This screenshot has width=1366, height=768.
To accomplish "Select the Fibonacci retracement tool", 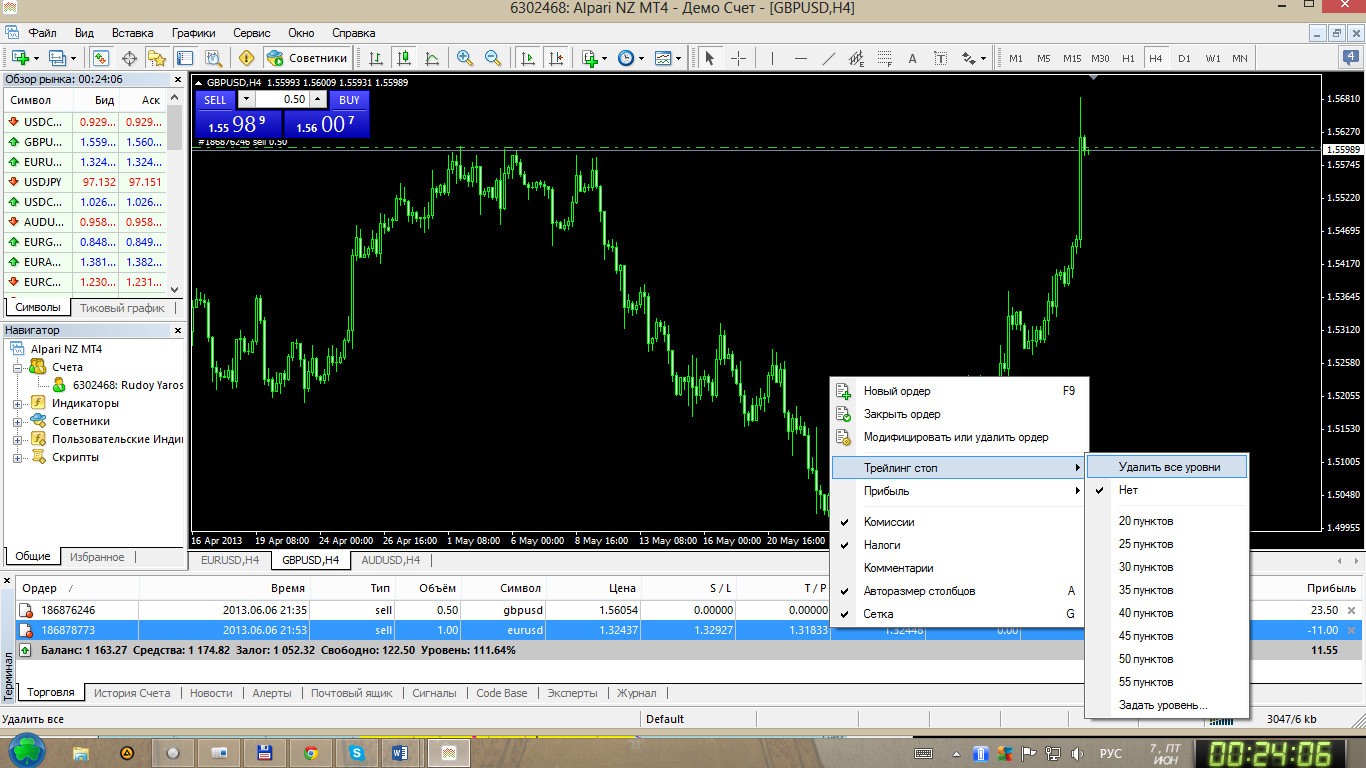I will click(x=884, y=58).
